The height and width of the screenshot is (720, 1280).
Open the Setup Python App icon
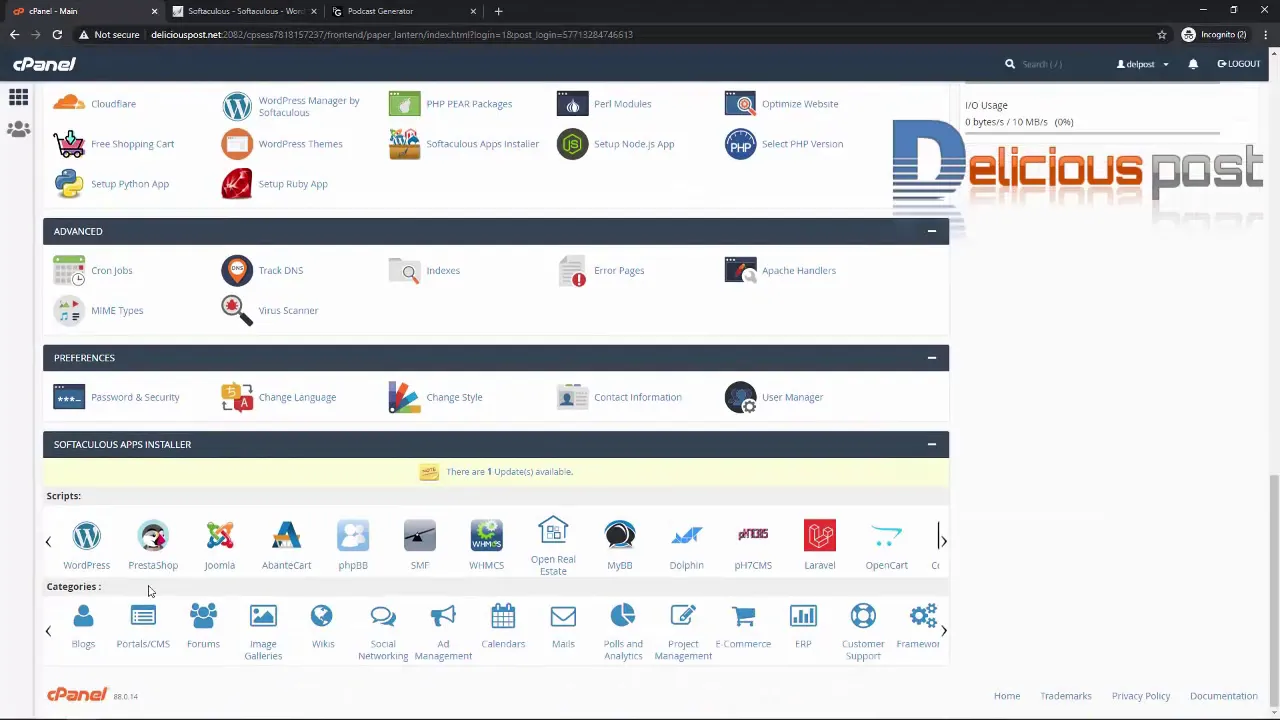[69, 184]
